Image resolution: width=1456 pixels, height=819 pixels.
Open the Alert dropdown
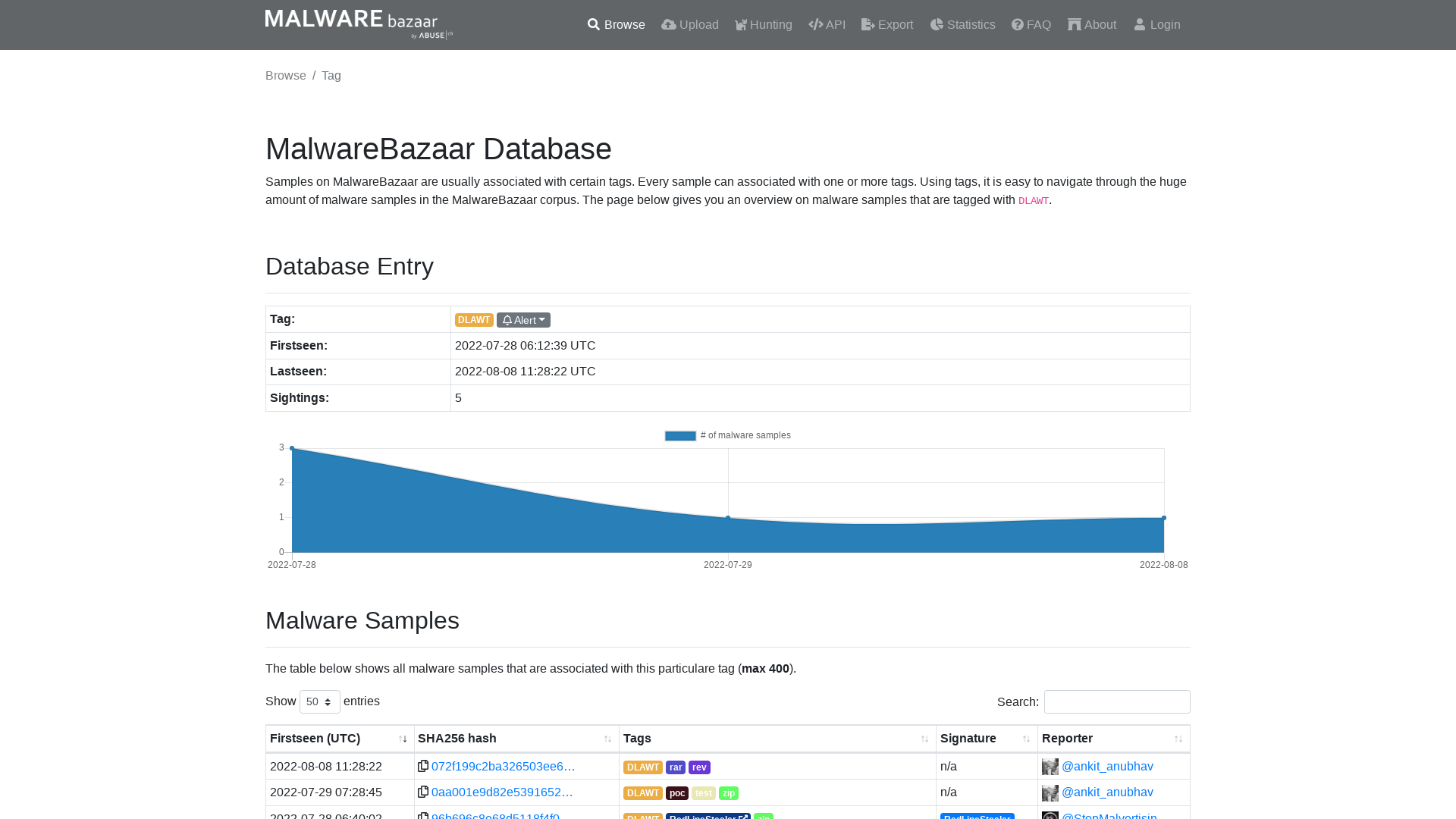point(523,319)
